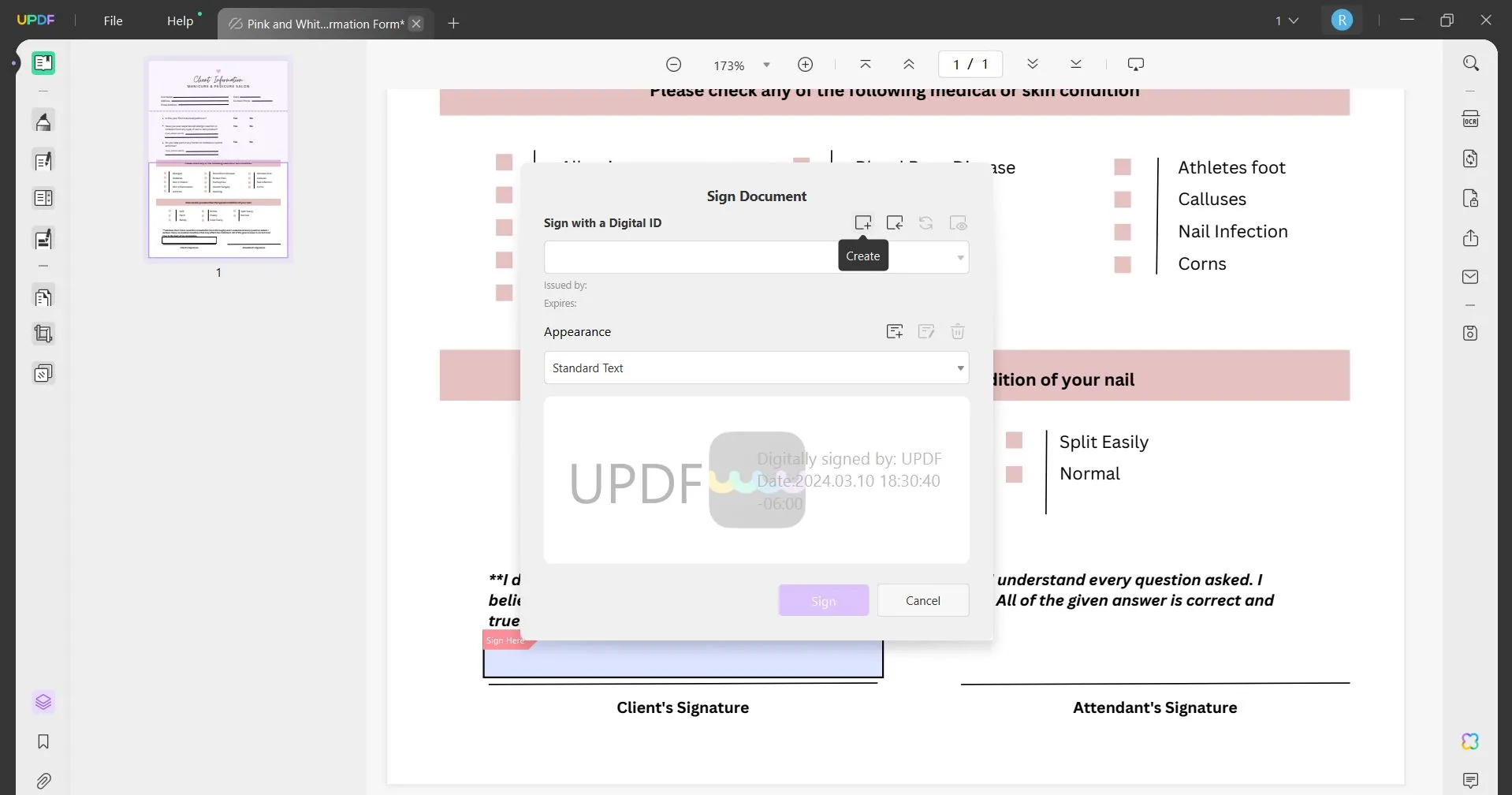Open a new tab with plus button
This screenshot has width=1512, height=795.
pos(453,24)
